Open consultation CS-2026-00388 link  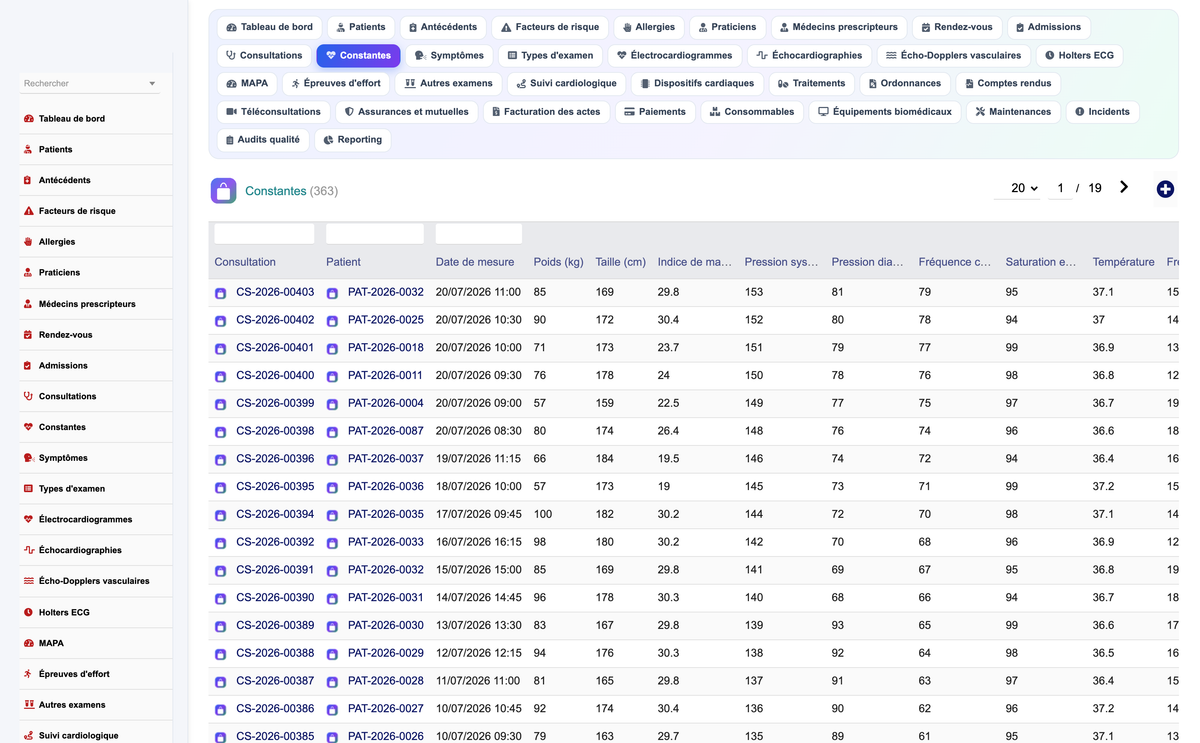(275, 653)
